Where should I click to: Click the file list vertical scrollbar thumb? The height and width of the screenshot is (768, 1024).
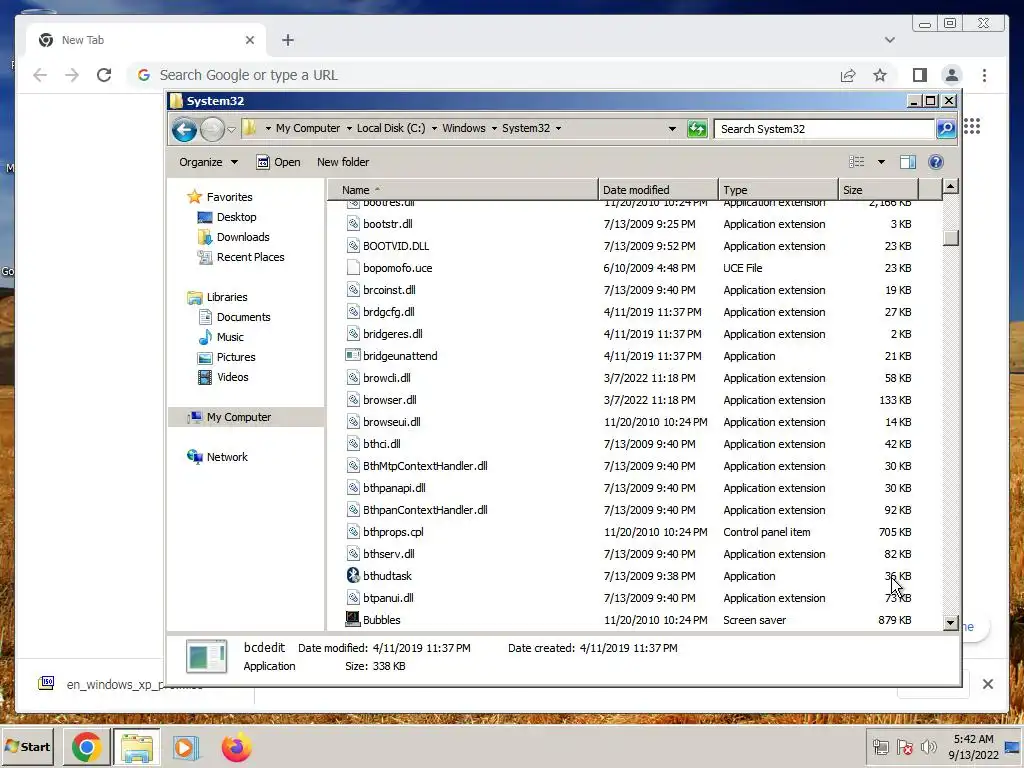[x=951, y=238]
